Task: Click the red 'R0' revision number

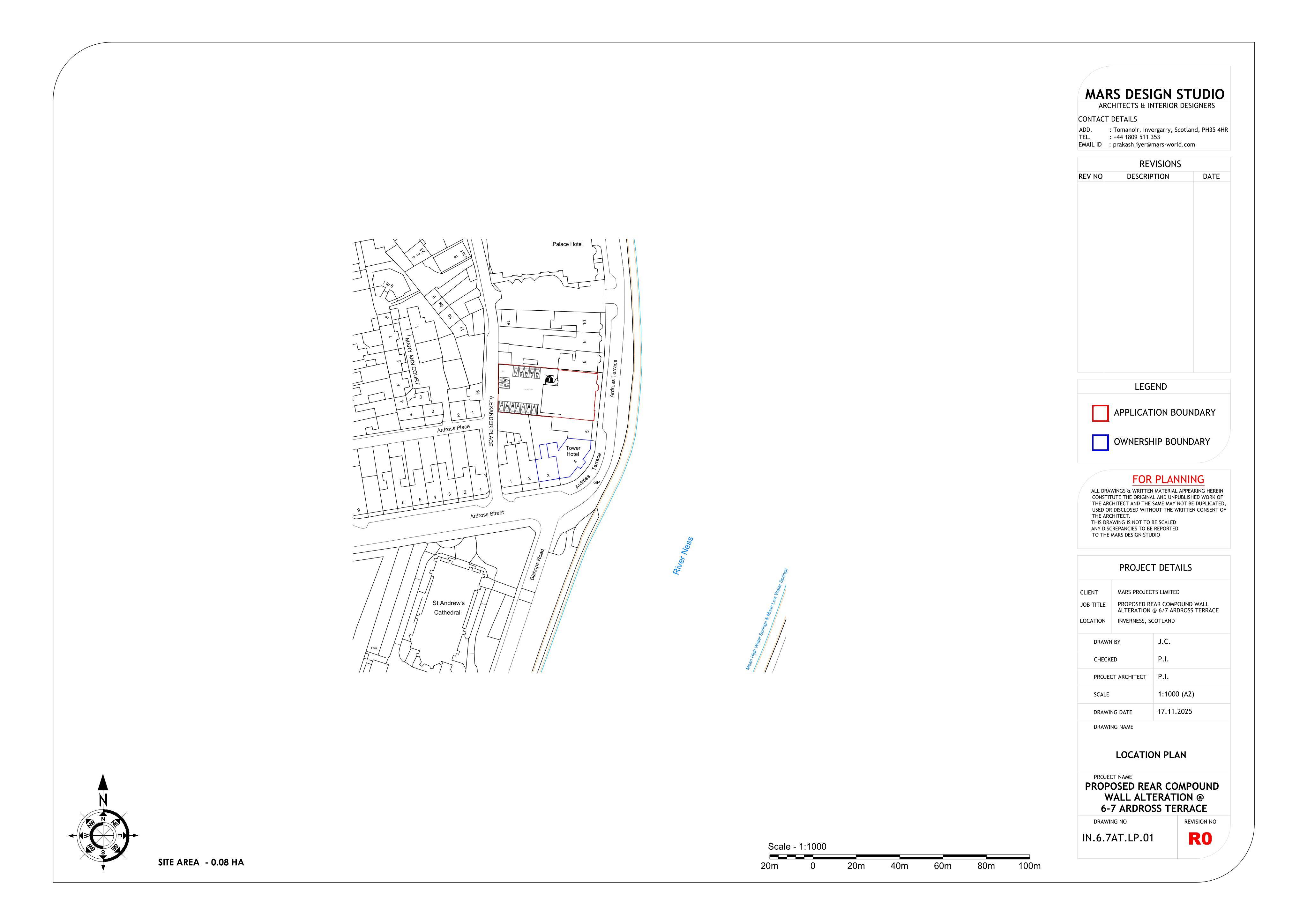Action: [1200, 839]
